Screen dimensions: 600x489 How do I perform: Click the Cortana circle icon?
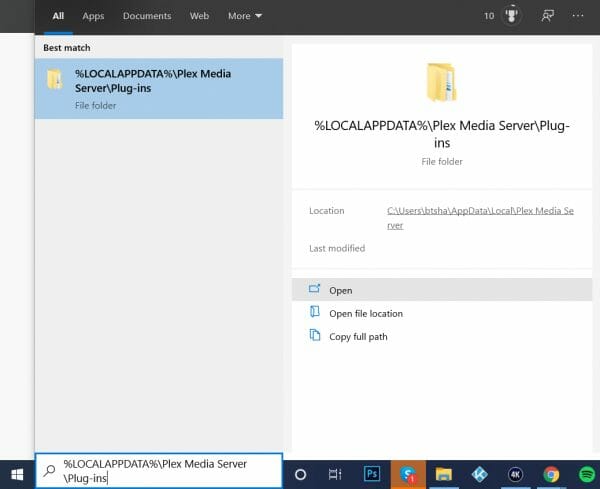click(x=300, y=474)
